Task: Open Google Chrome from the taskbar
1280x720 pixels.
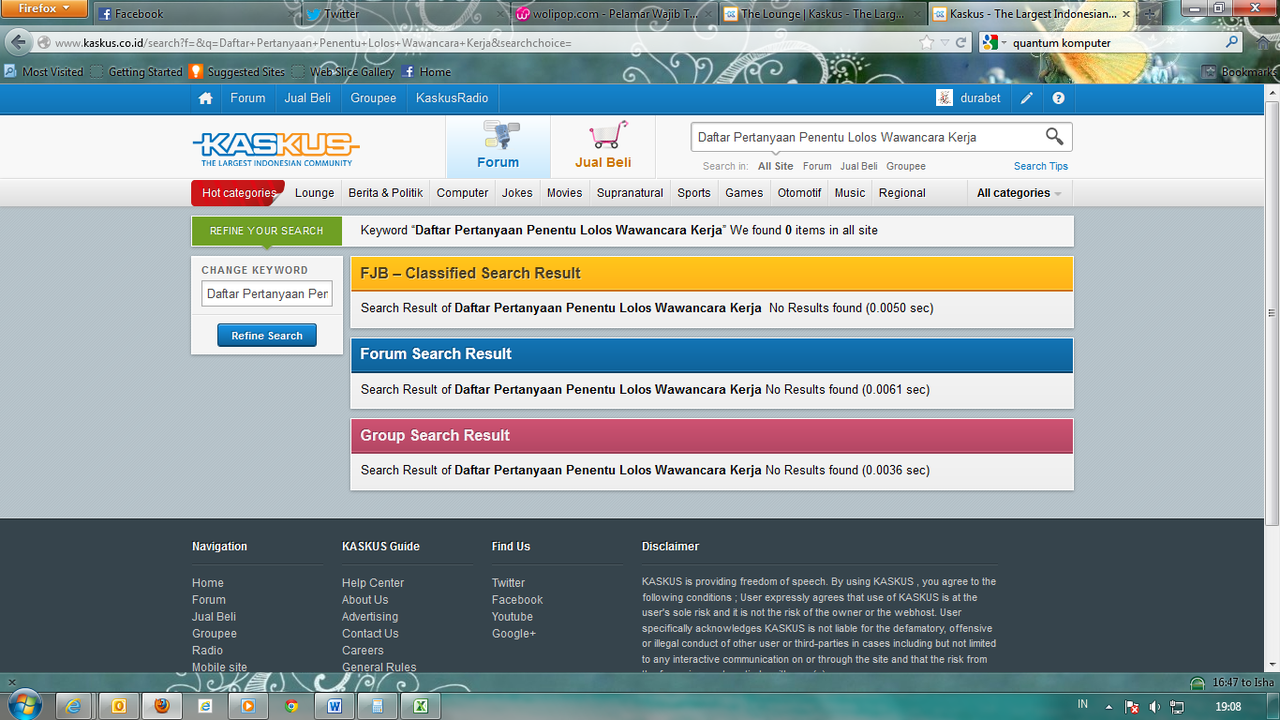Action: click(x=291, y=705)
